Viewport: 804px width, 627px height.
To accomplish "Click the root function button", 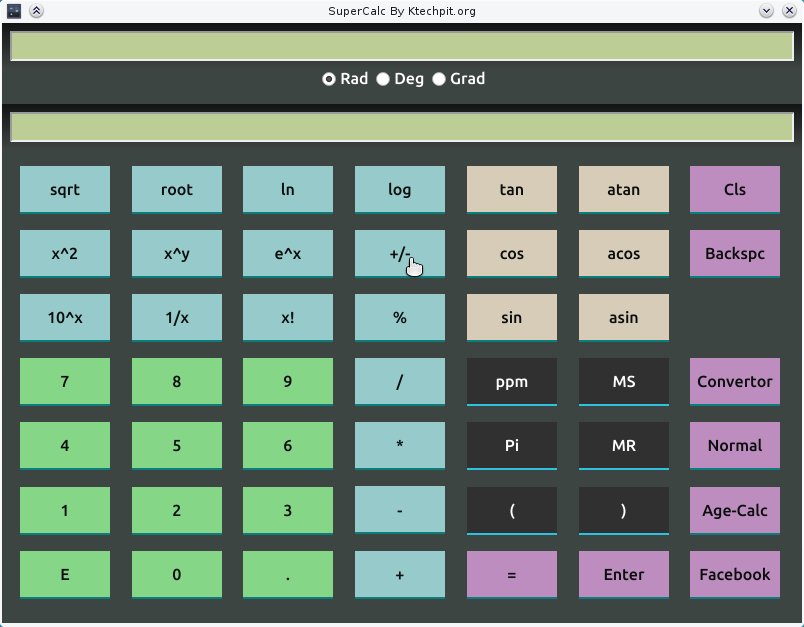I will 177,189.
